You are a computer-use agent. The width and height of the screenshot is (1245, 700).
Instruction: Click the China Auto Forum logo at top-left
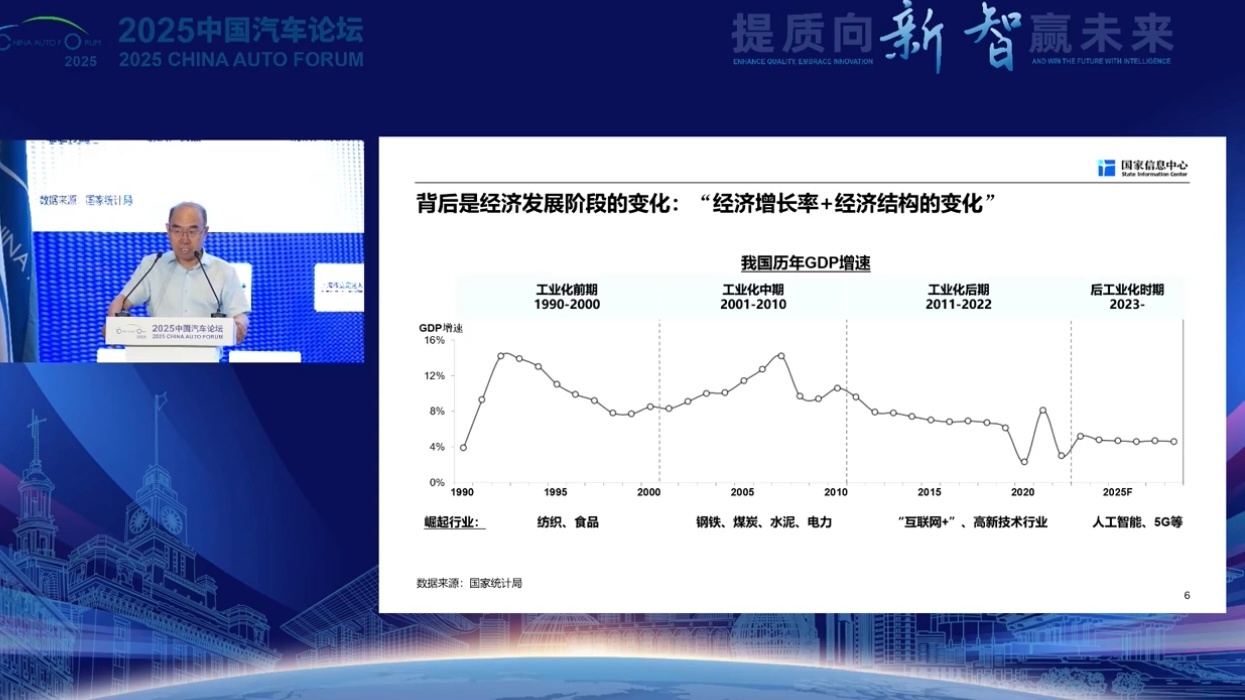click(x=52, y=43)
